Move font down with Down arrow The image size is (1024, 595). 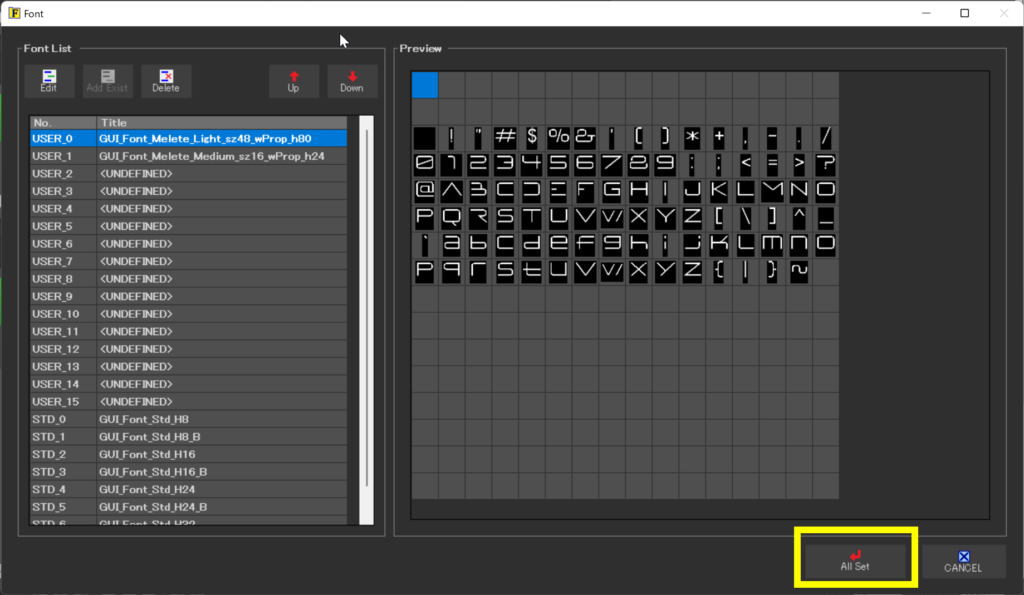352,81
